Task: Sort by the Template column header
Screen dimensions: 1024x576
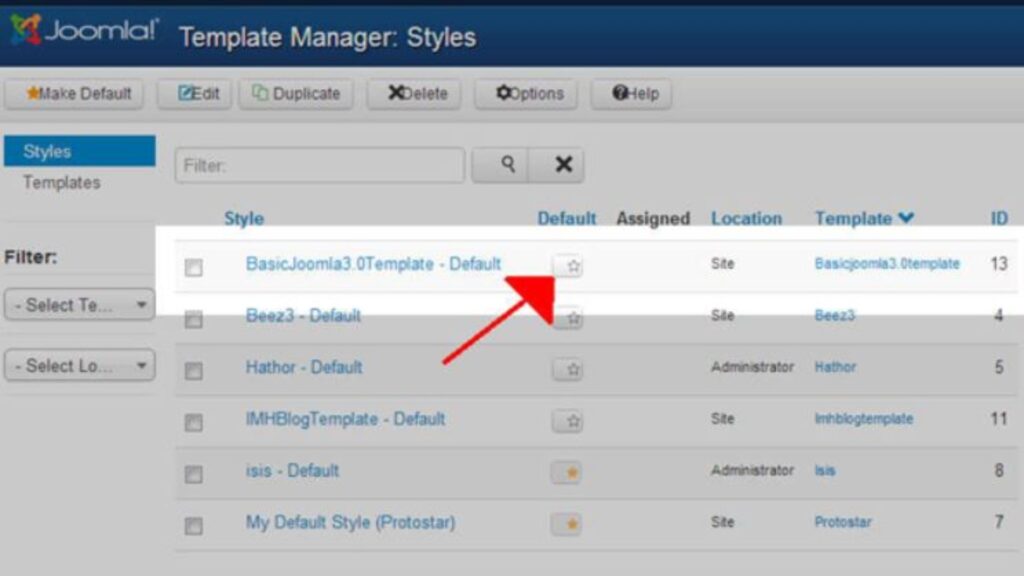Action: [864, 218]
